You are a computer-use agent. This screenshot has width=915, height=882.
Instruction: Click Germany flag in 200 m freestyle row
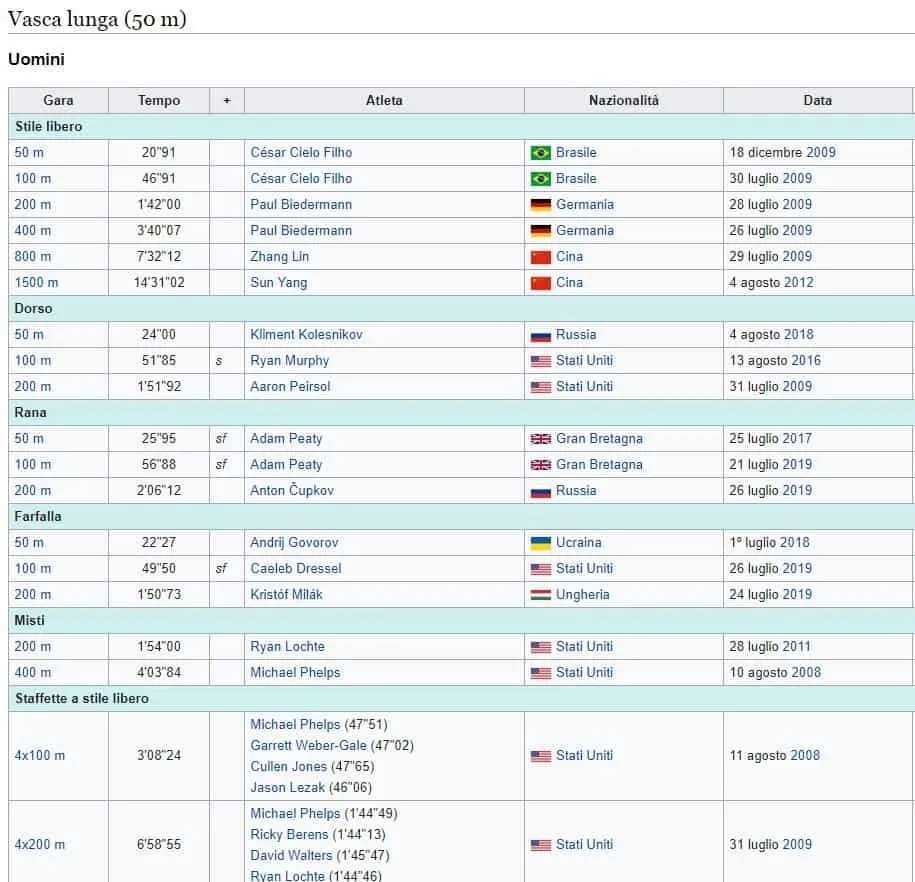540,204
